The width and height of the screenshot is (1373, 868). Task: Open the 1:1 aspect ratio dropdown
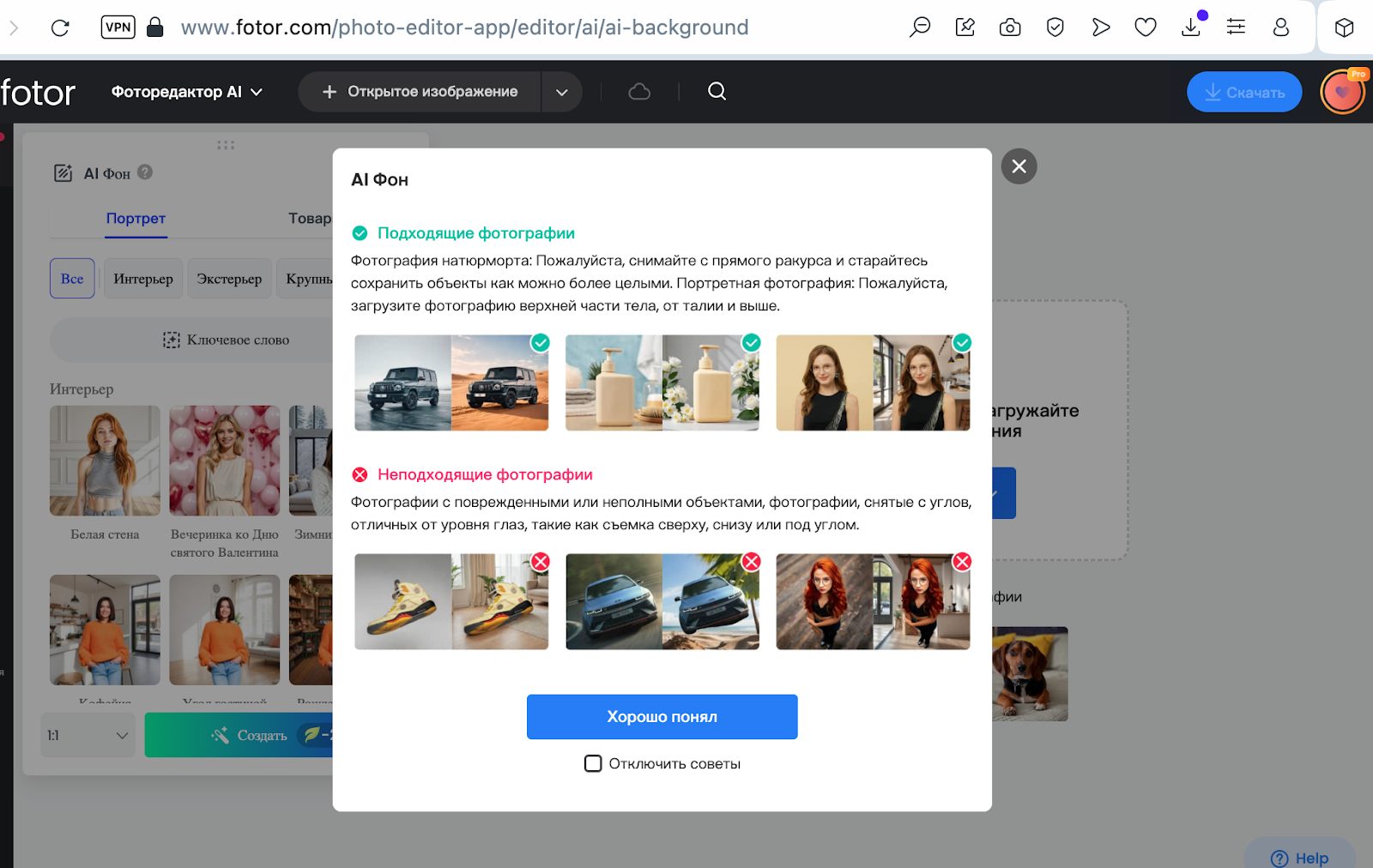[88, 735]
